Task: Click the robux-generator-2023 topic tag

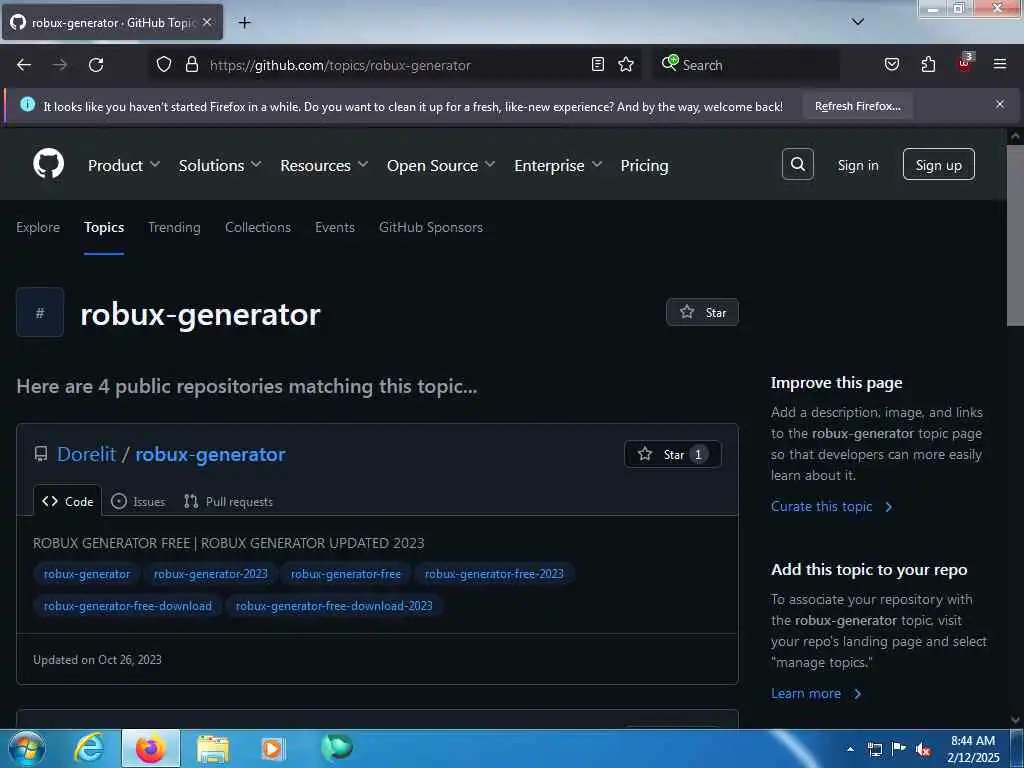Action: click(210, 573)
